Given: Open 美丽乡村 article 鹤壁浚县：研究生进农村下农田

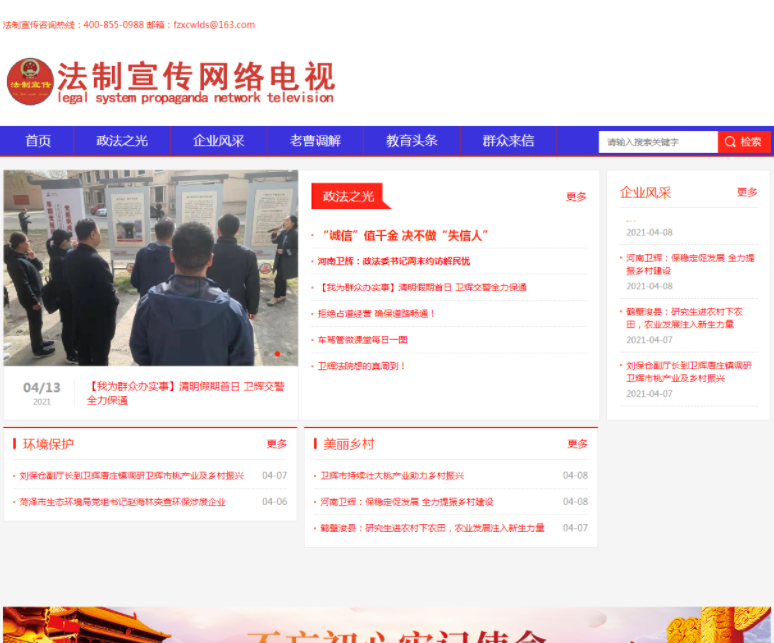Looking at the screenshot, I should point(432,528).
